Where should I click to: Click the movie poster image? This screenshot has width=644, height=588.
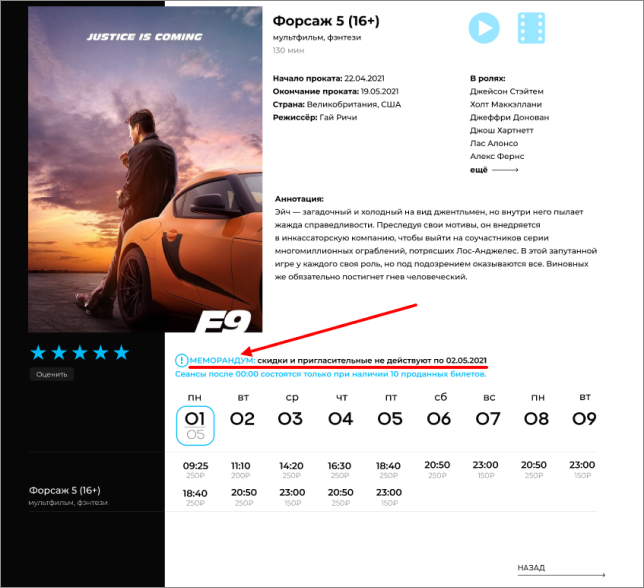pyautogui.click(x=145, y=169)
